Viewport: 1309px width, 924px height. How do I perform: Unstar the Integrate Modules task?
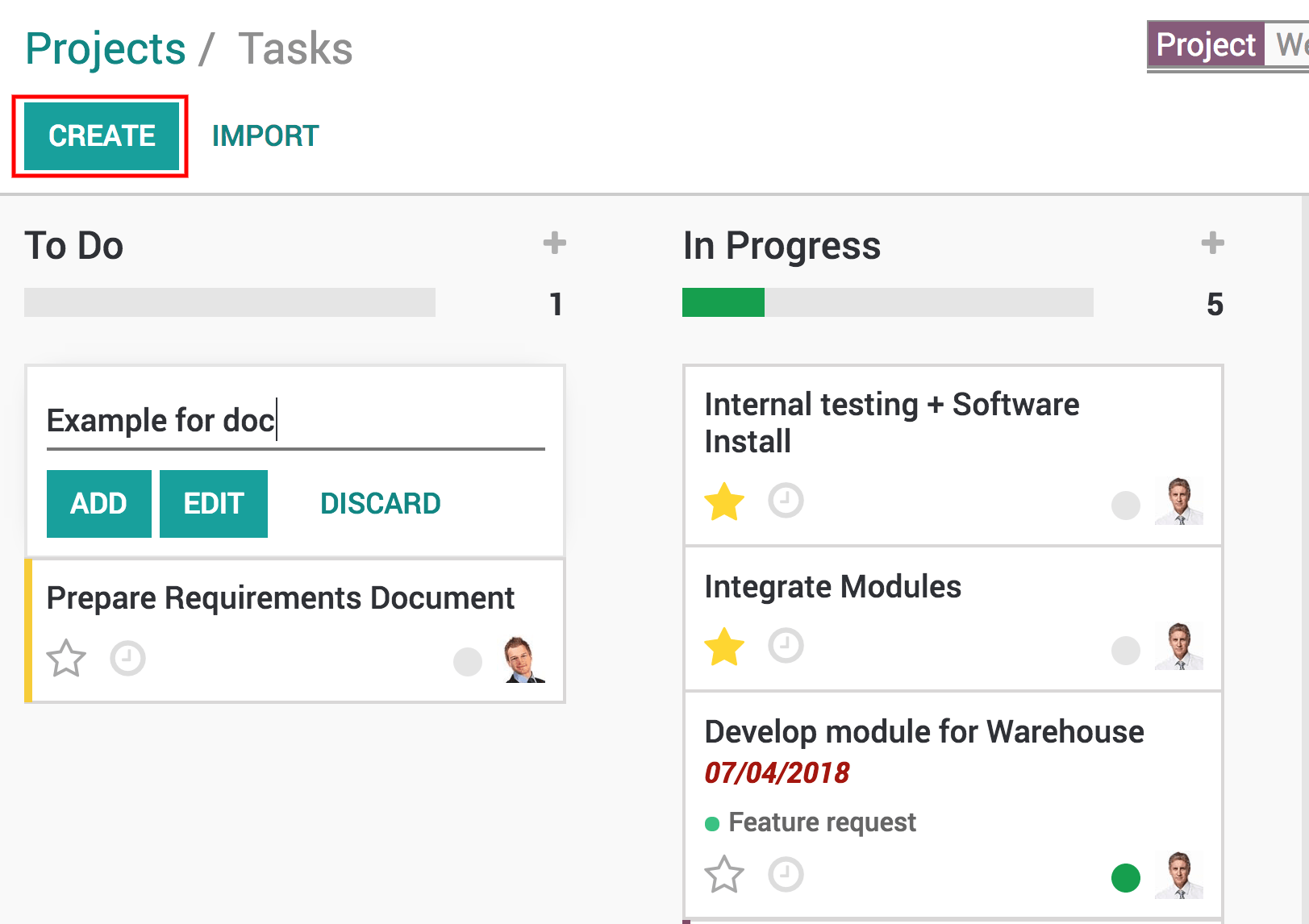point(723,645)
